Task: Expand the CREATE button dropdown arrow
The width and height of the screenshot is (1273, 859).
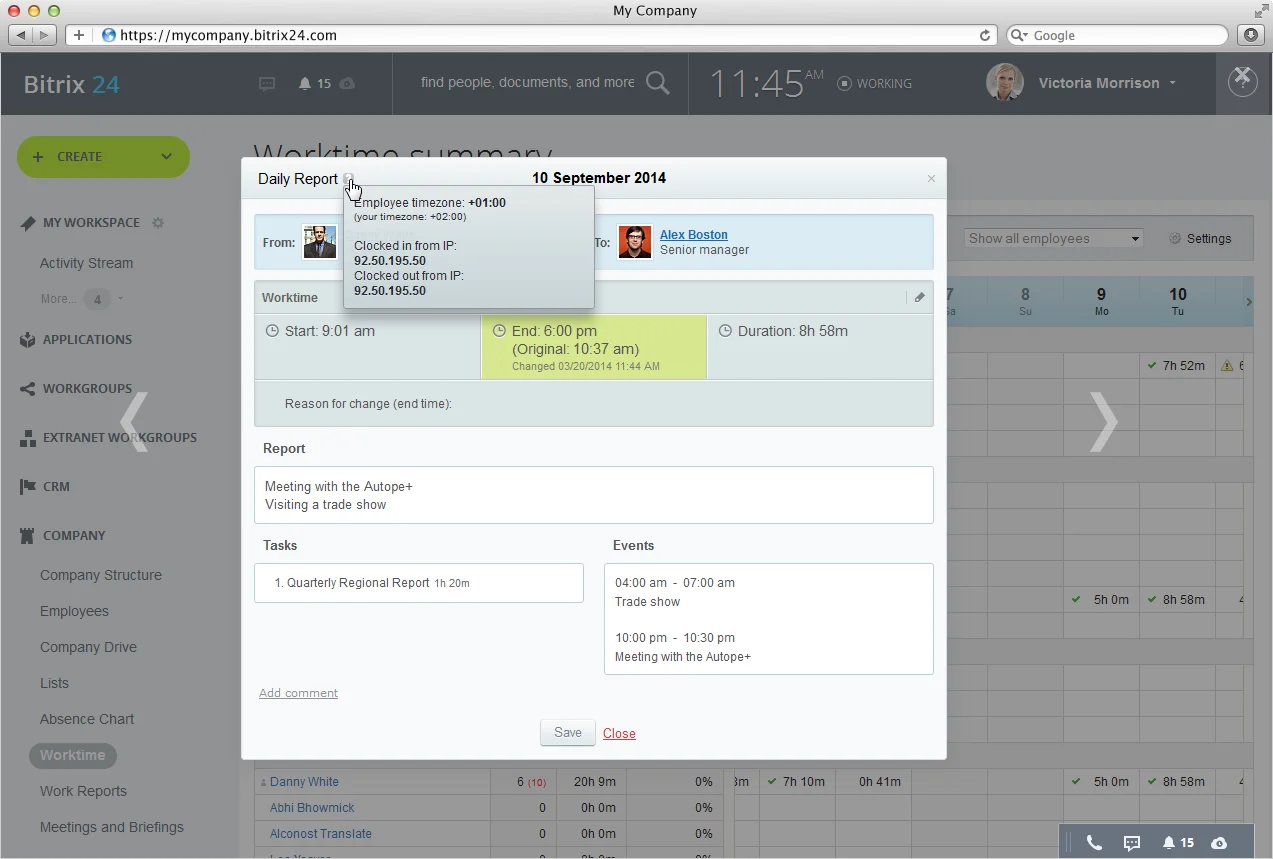Action: 167,157
